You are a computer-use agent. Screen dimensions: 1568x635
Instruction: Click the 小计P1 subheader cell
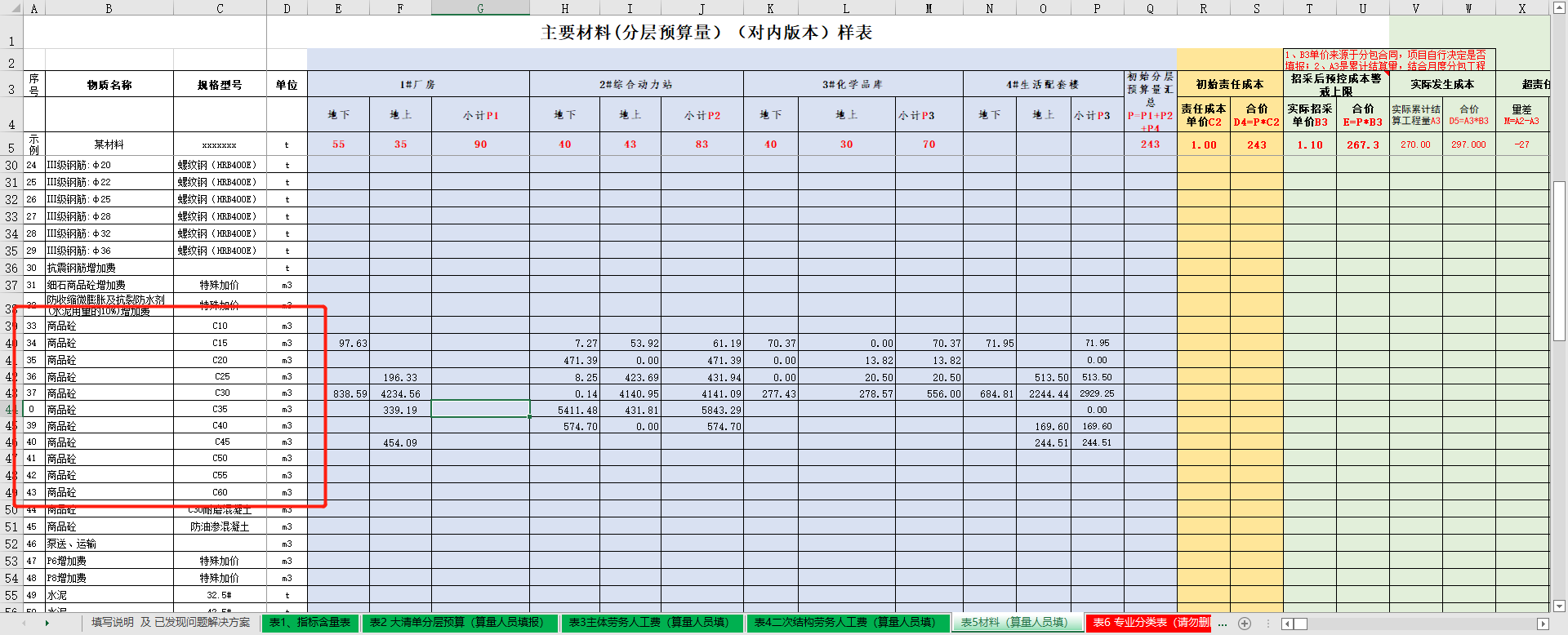pos(480,115)
